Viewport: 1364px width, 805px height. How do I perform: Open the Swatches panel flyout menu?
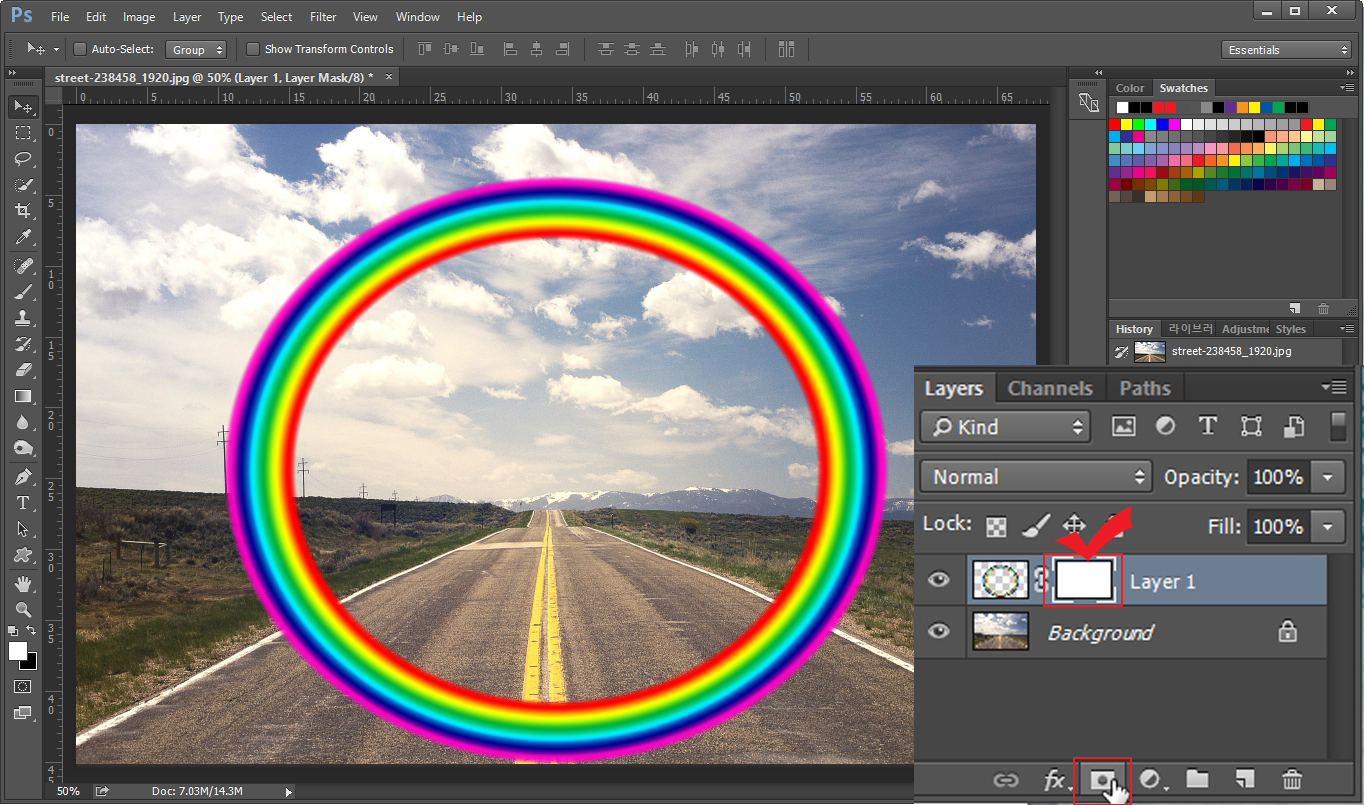point(1346,88)
